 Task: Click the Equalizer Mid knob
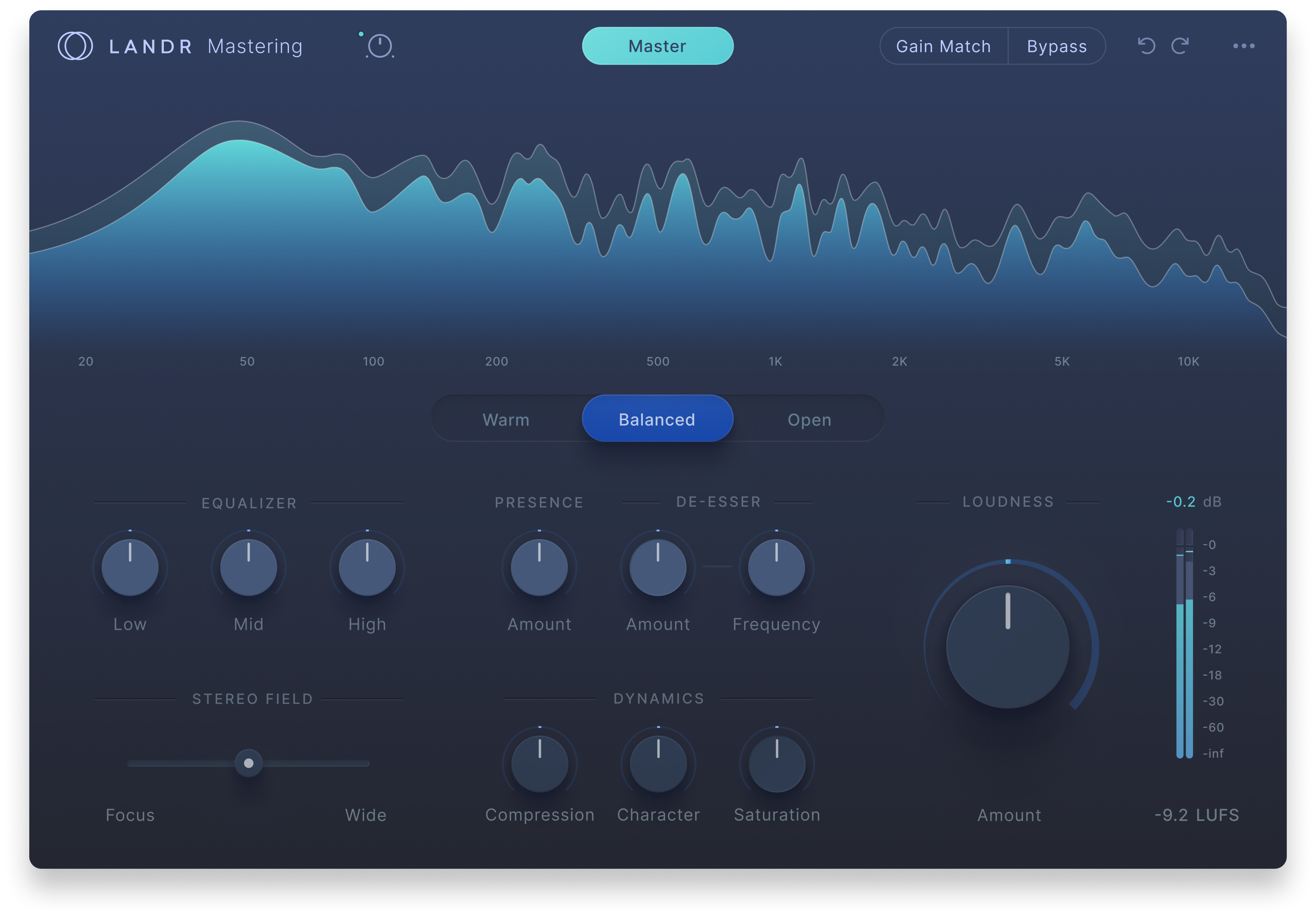[249, 567]
